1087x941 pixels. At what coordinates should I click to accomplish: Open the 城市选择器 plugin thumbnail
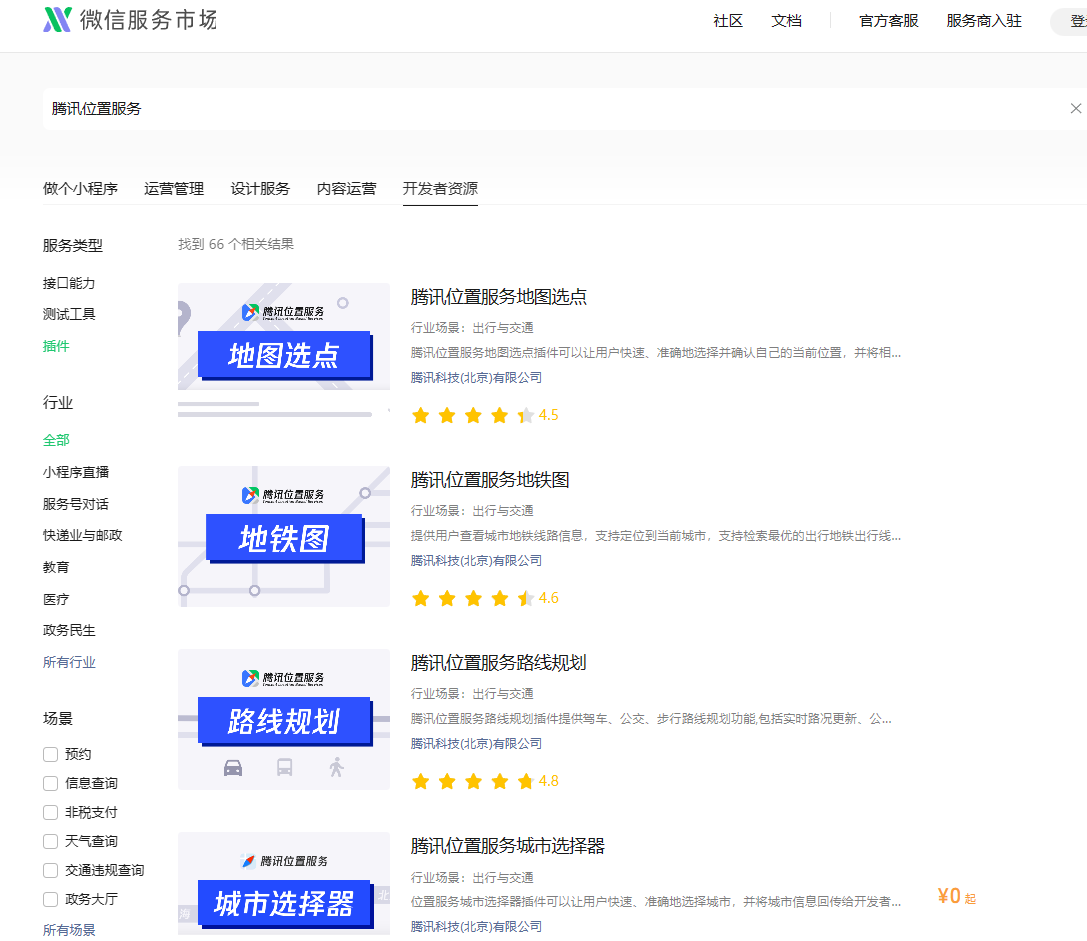284,884
